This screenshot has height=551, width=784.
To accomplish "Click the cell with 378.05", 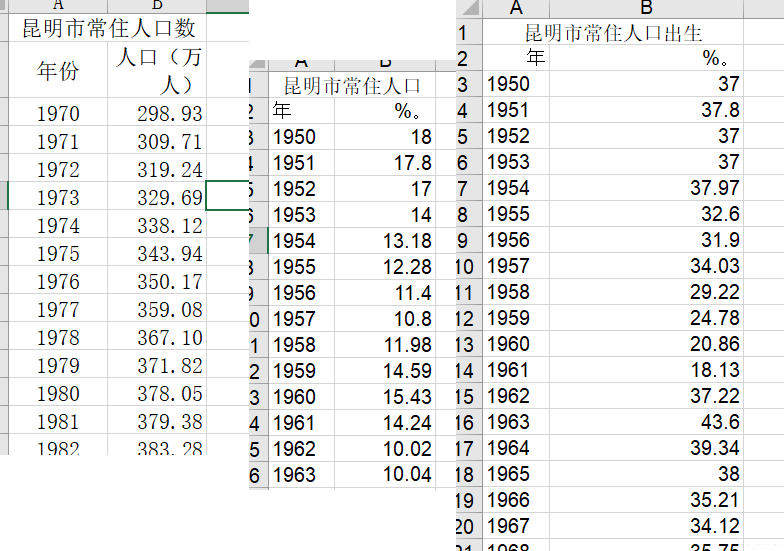I will pyautogui.click(x=157, y=392).
